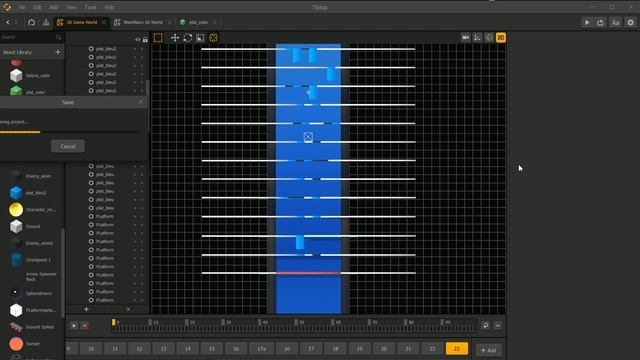Click the search magnifier icon
This screenshot has width=640, height=360.
point(58,37)
